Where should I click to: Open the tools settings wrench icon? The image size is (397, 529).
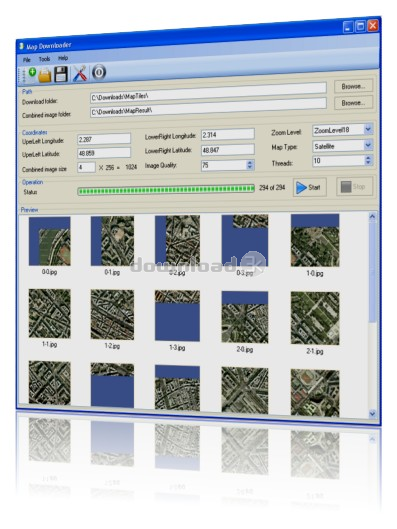(80, 74)
